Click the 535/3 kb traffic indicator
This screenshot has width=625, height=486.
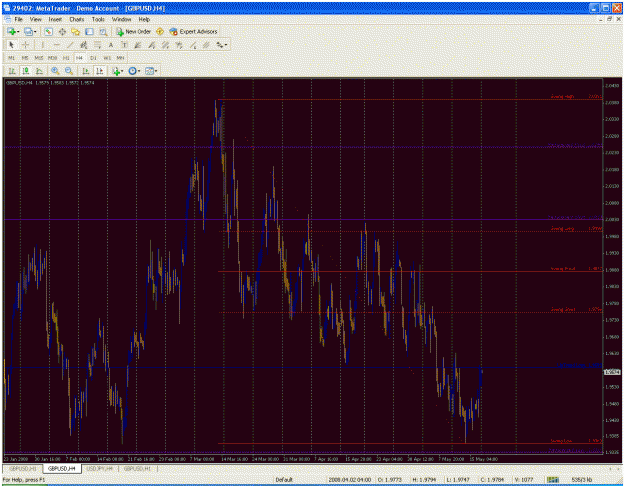pos(582,480)
